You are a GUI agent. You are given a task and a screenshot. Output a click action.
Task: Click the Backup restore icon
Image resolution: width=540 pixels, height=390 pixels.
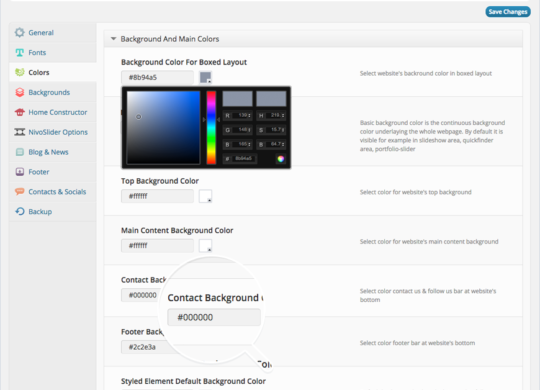click(20, 211)
